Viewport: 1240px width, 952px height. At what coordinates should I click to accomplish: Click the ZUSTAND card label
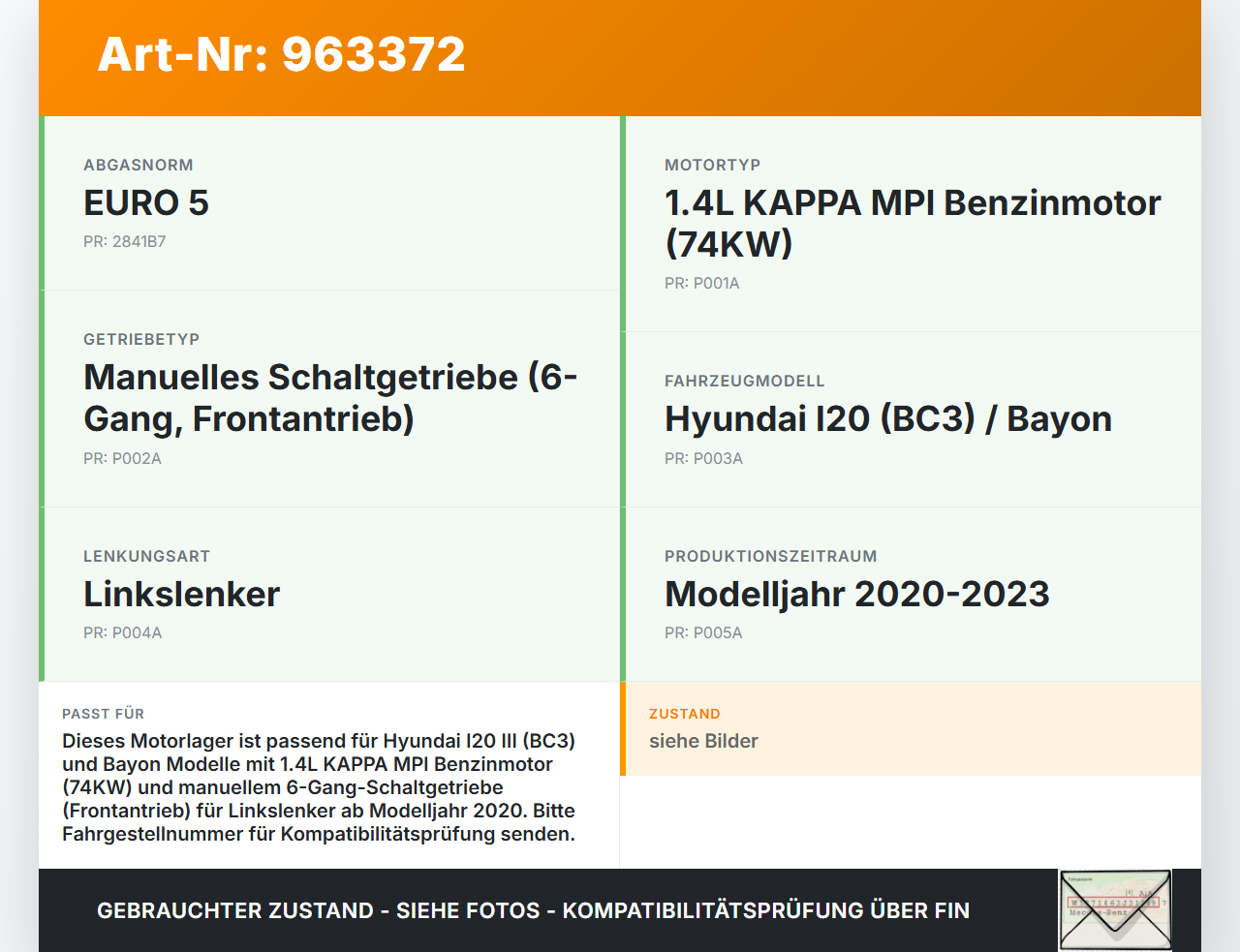point(685,713)
